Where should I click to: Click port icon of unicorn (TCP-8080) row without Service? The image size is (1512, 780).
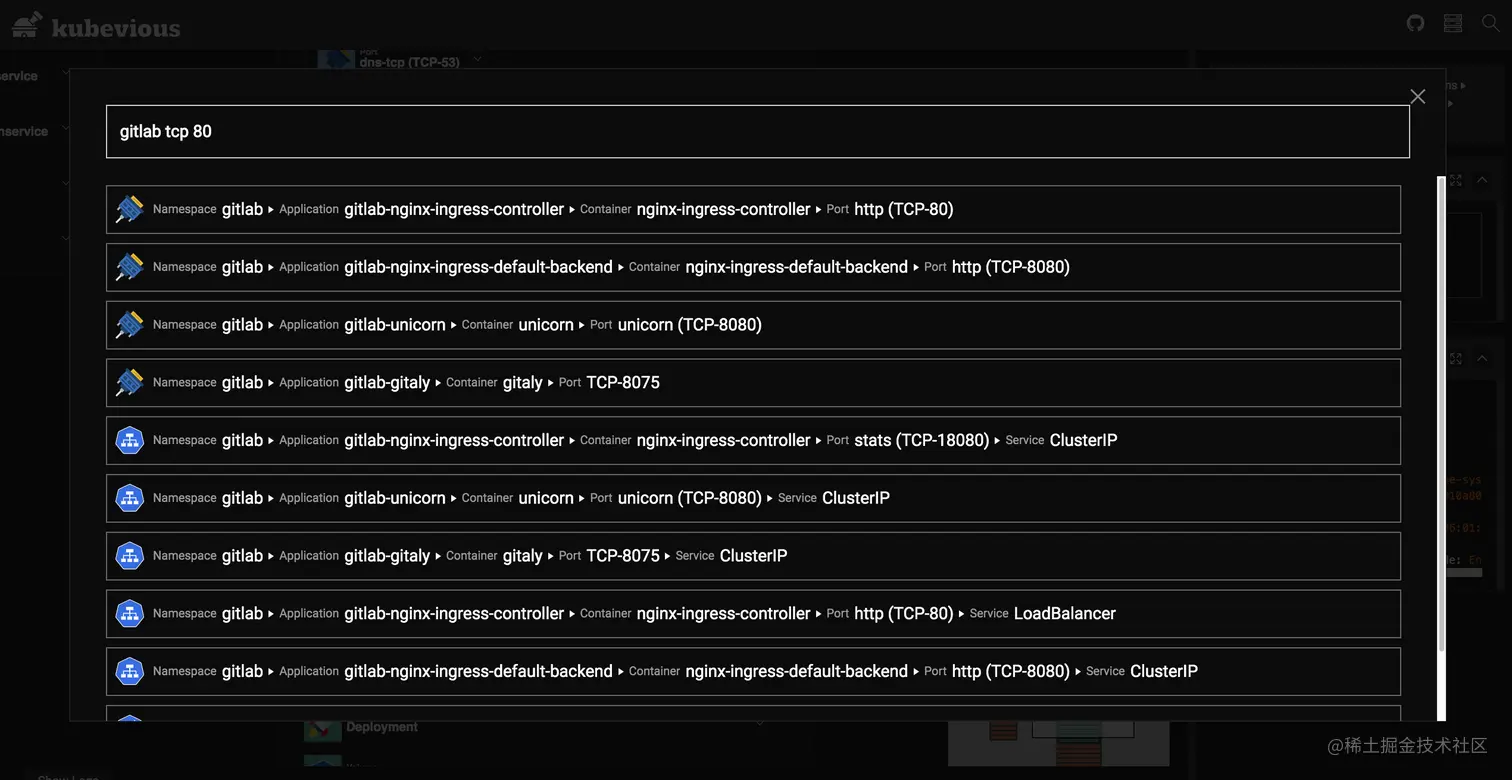(x=130, y=325)
